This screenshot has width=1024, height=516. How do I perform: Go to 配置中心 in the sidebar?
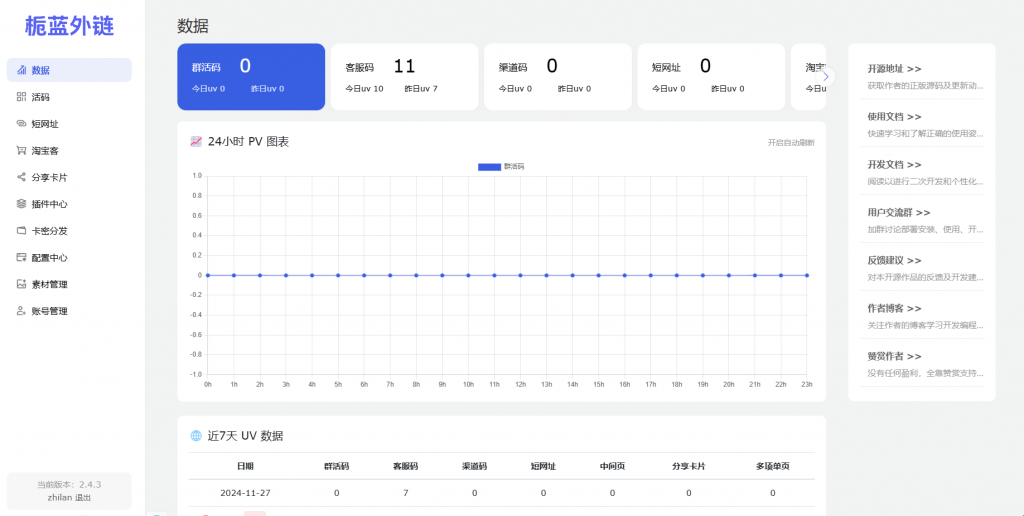[x=69, y=257]
